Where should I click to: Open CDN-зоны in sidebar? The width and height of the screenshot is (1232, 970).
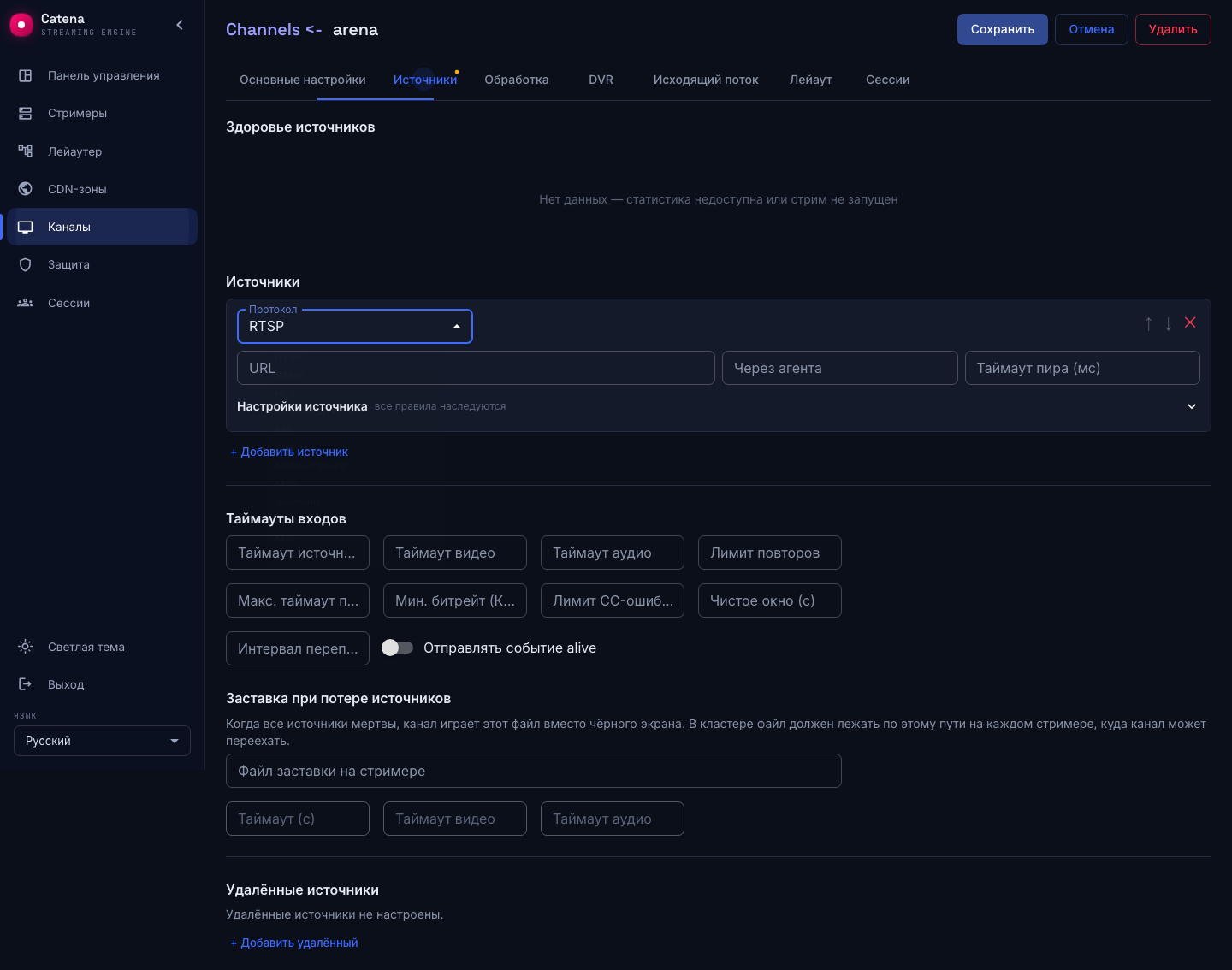tap(103, 189)
